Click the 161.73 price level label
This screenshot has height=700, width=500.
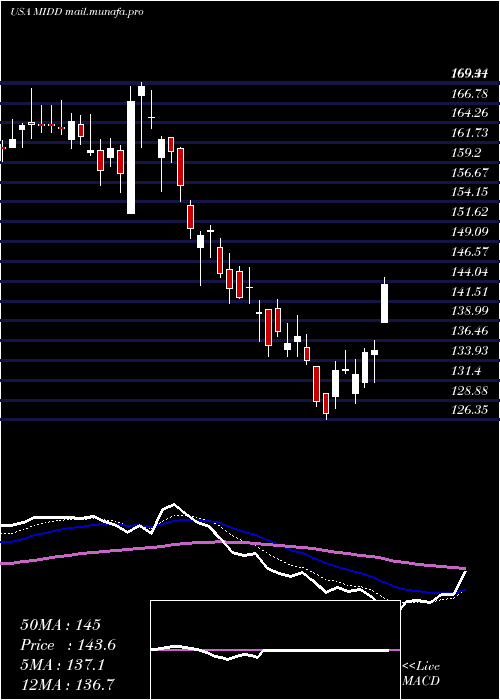point(470,133)
